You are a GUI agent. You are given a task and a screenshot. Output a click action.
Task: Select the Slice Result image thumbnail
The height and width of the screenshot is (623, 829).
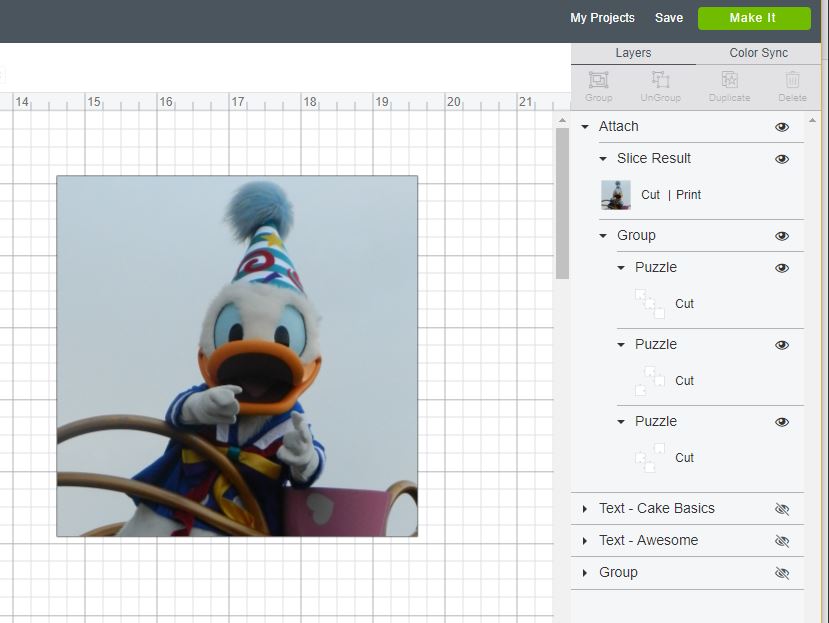tap(616, 195)
